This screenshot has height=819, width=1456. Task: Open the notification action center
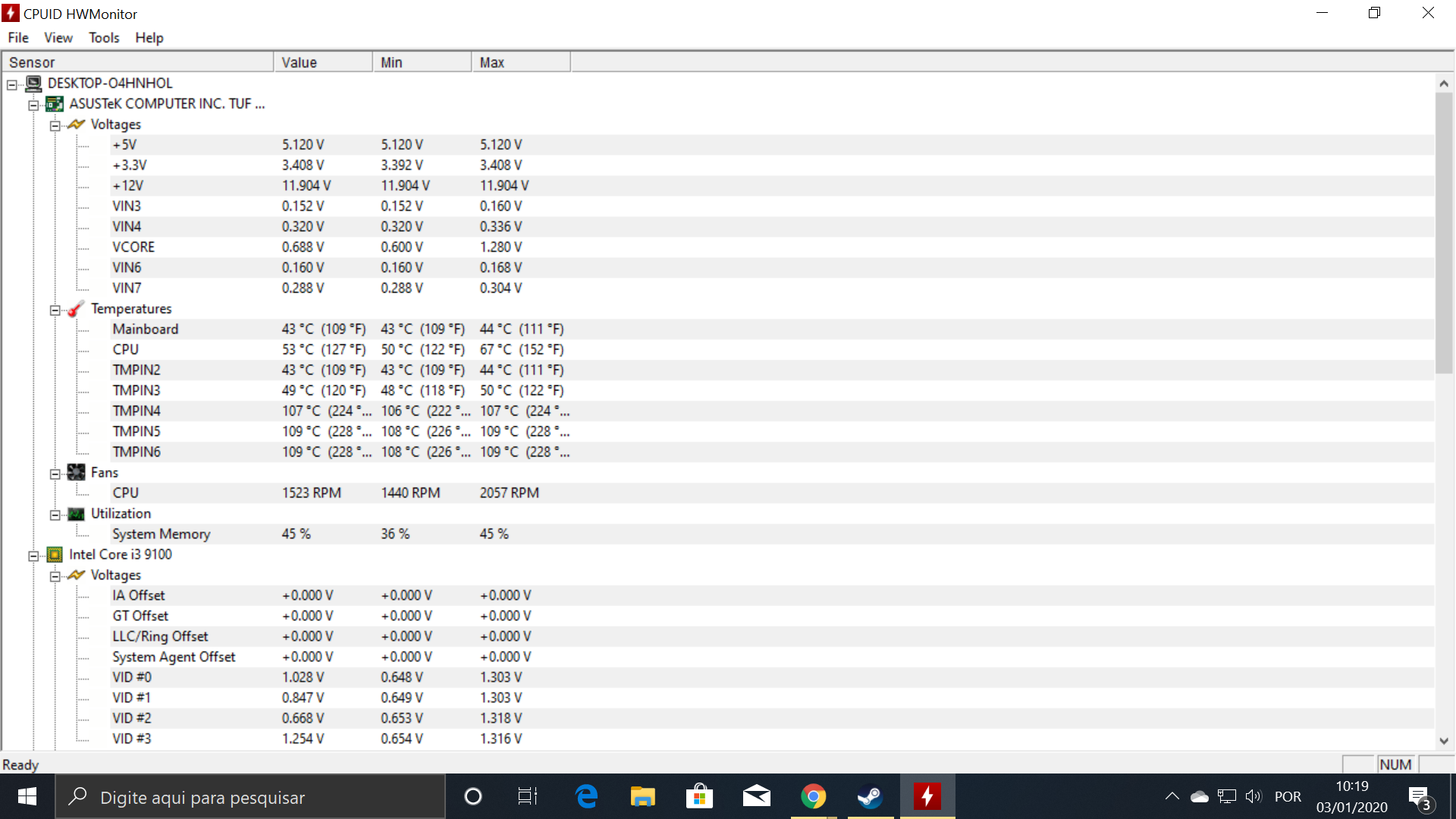[x=1420, y=797]
